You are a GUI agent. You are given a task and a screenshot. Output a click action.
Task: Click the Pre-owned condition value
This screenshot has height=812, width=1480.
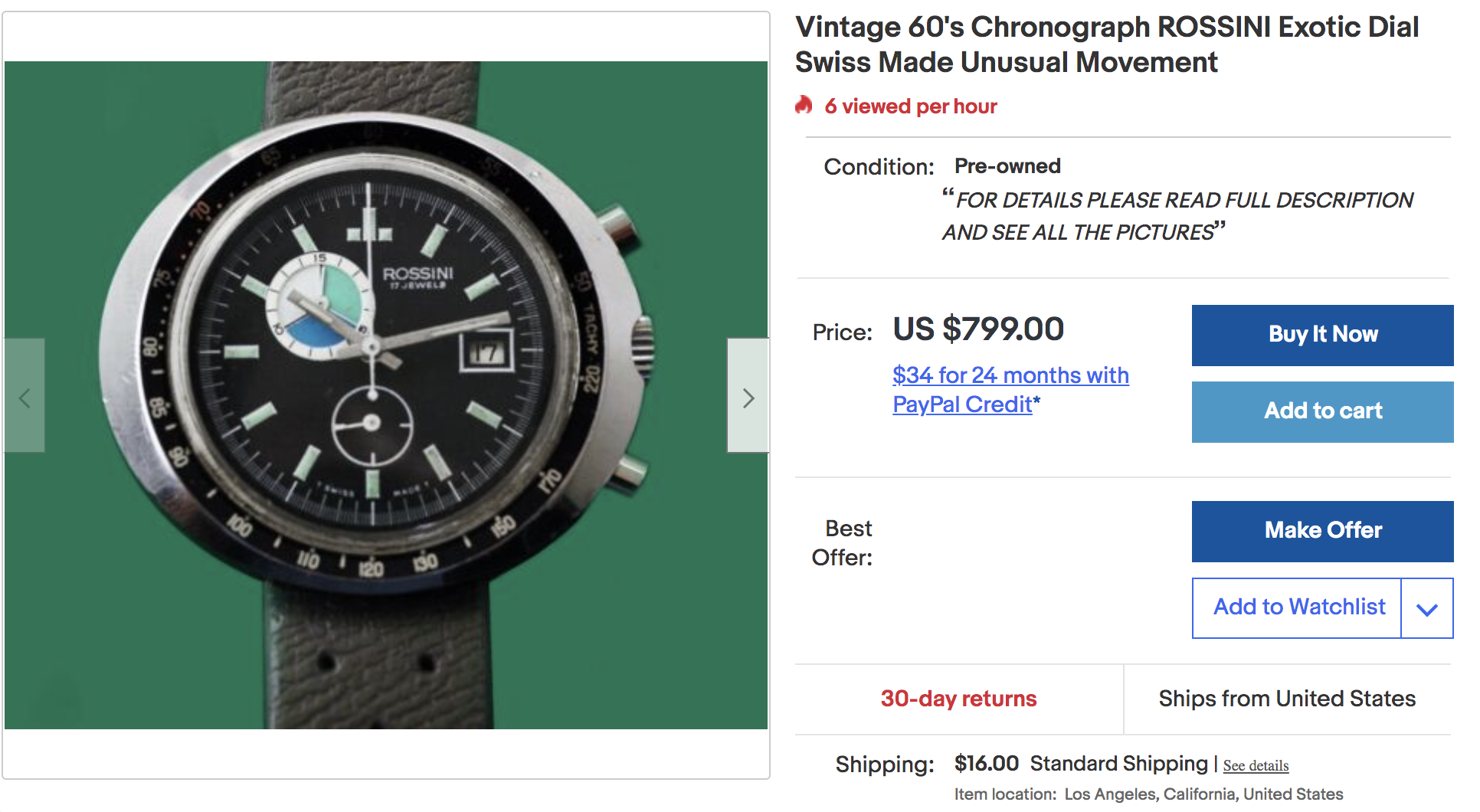[1007, 166]
